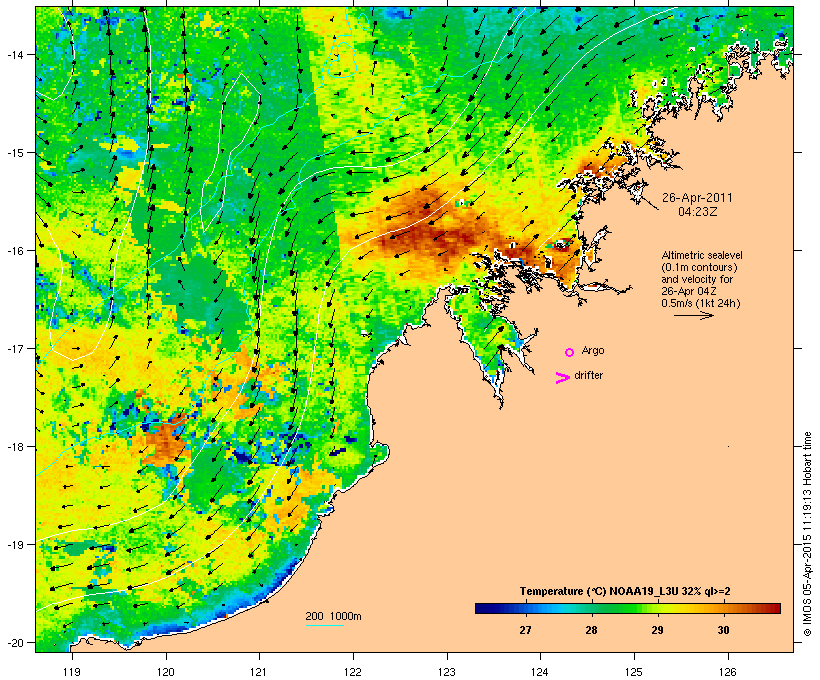Image resolution: width=820 pixels, height=680 pixels.
Task: Click the "and velocity for" caption line
Action: 697,279
